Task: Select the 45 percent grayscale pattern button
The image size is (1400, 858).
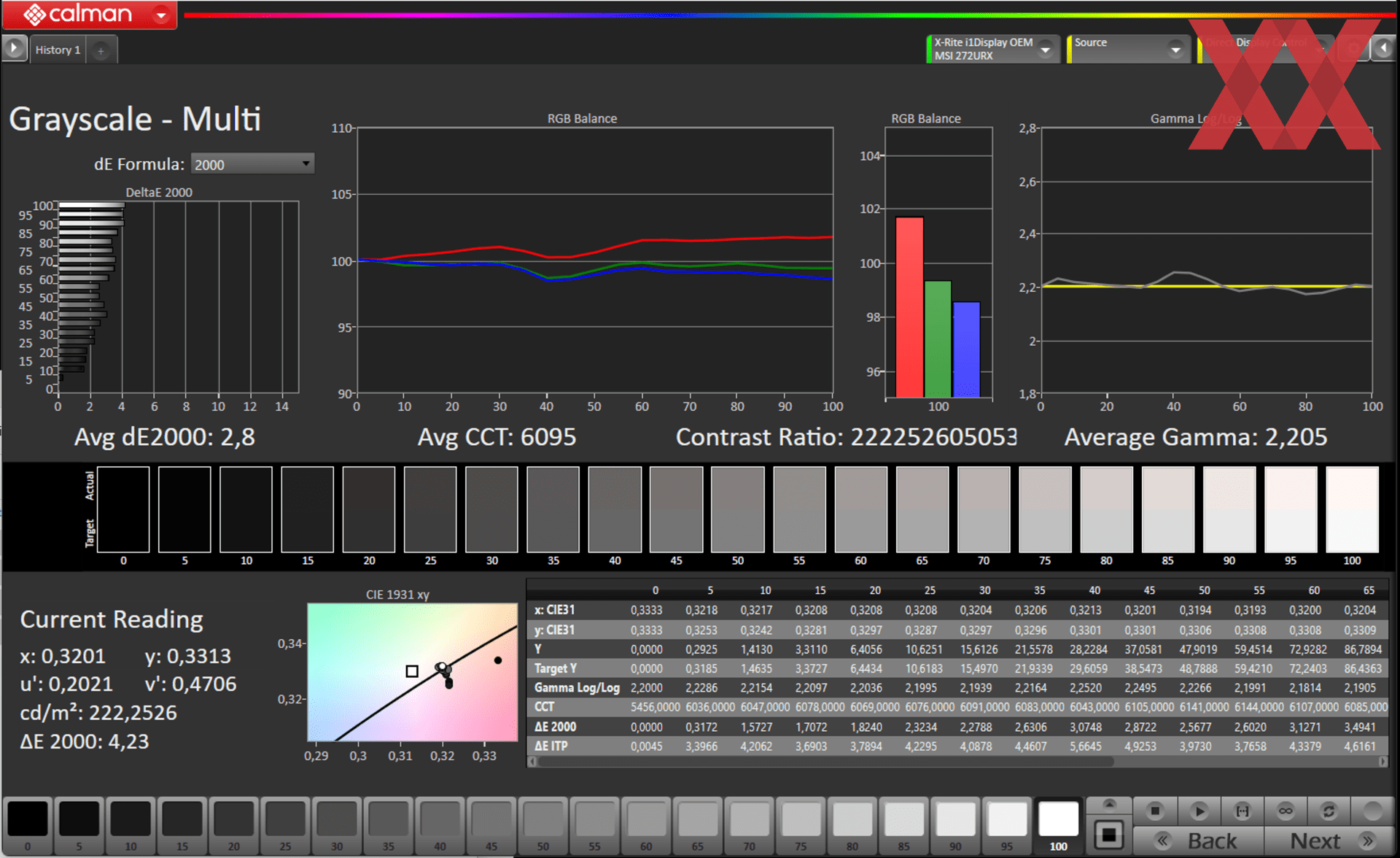Action: point(491,825)
